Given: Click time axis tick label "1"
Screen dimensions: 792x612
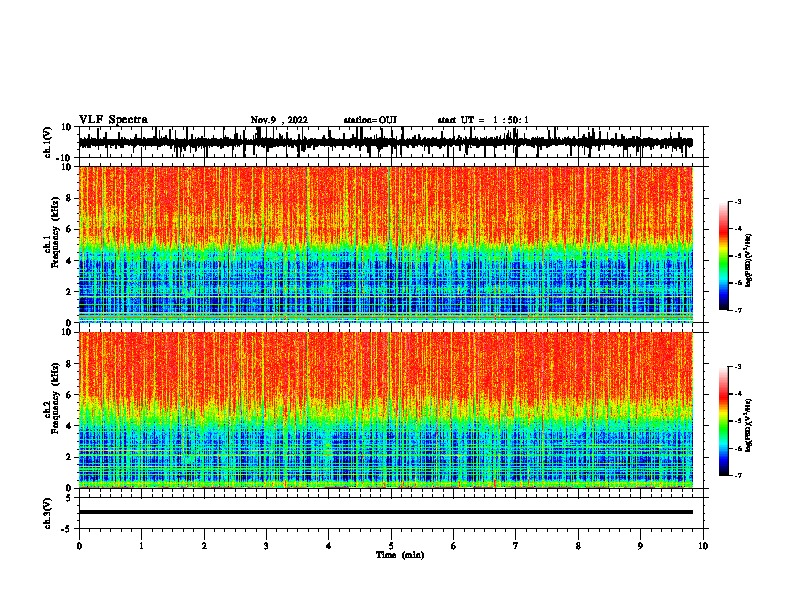Looking at the screenshot, I should tap(142, 546).
